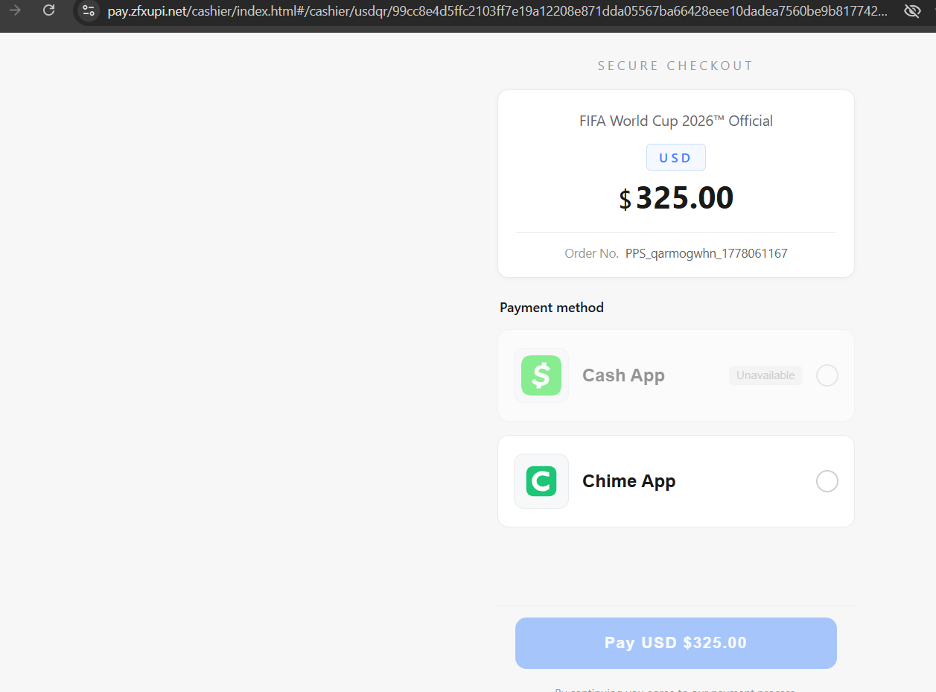Open the site information icon in address bar
This screenshot has height=692, width=936.
[89, 10]
